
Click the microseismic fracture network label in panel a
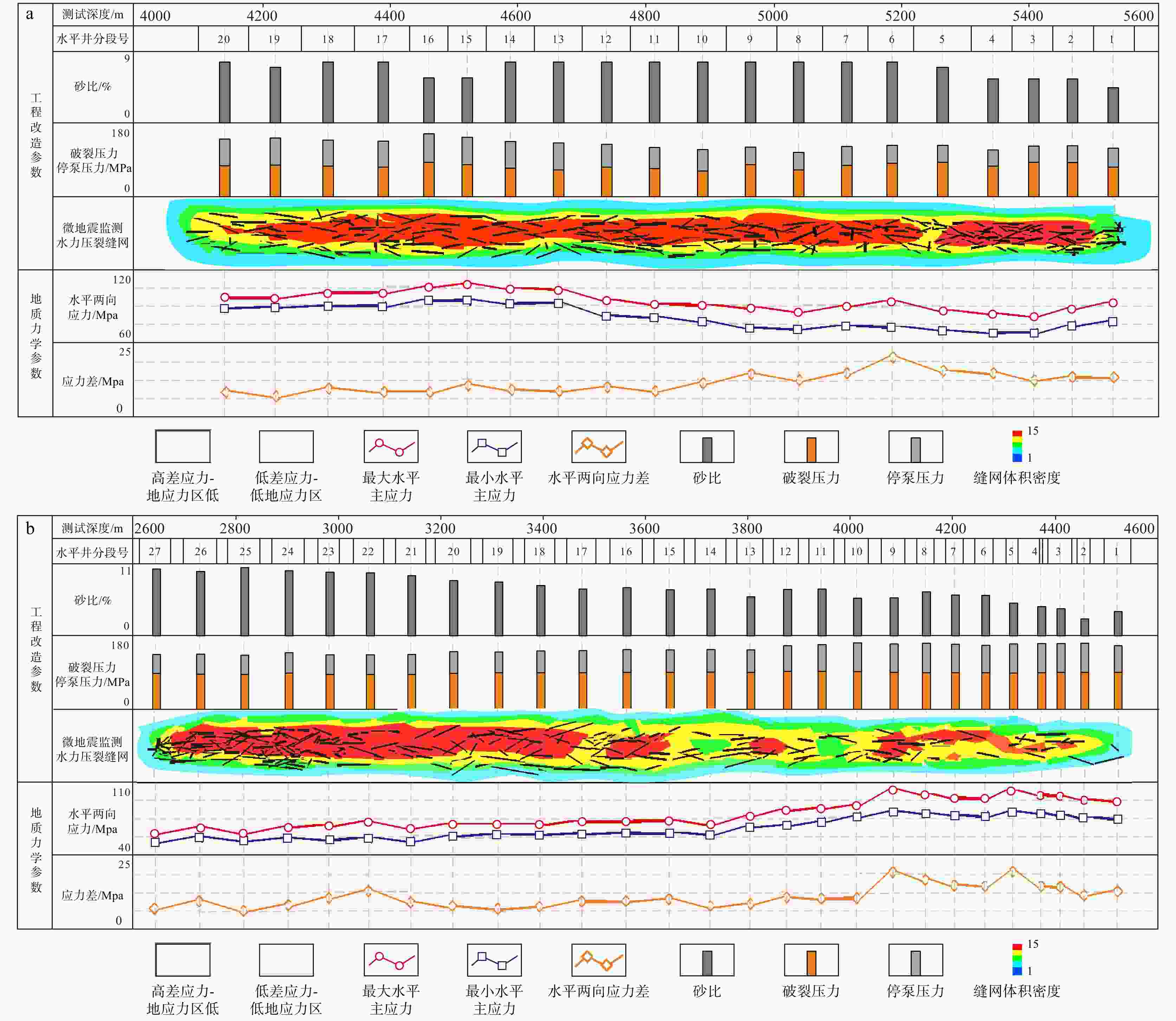(x=92, y=235)
